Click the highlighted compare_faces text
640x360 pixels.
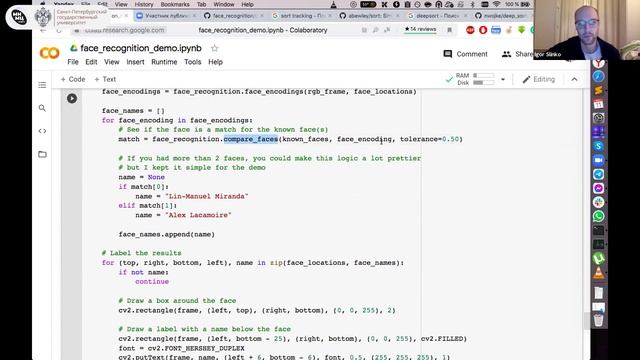[251, 139]
